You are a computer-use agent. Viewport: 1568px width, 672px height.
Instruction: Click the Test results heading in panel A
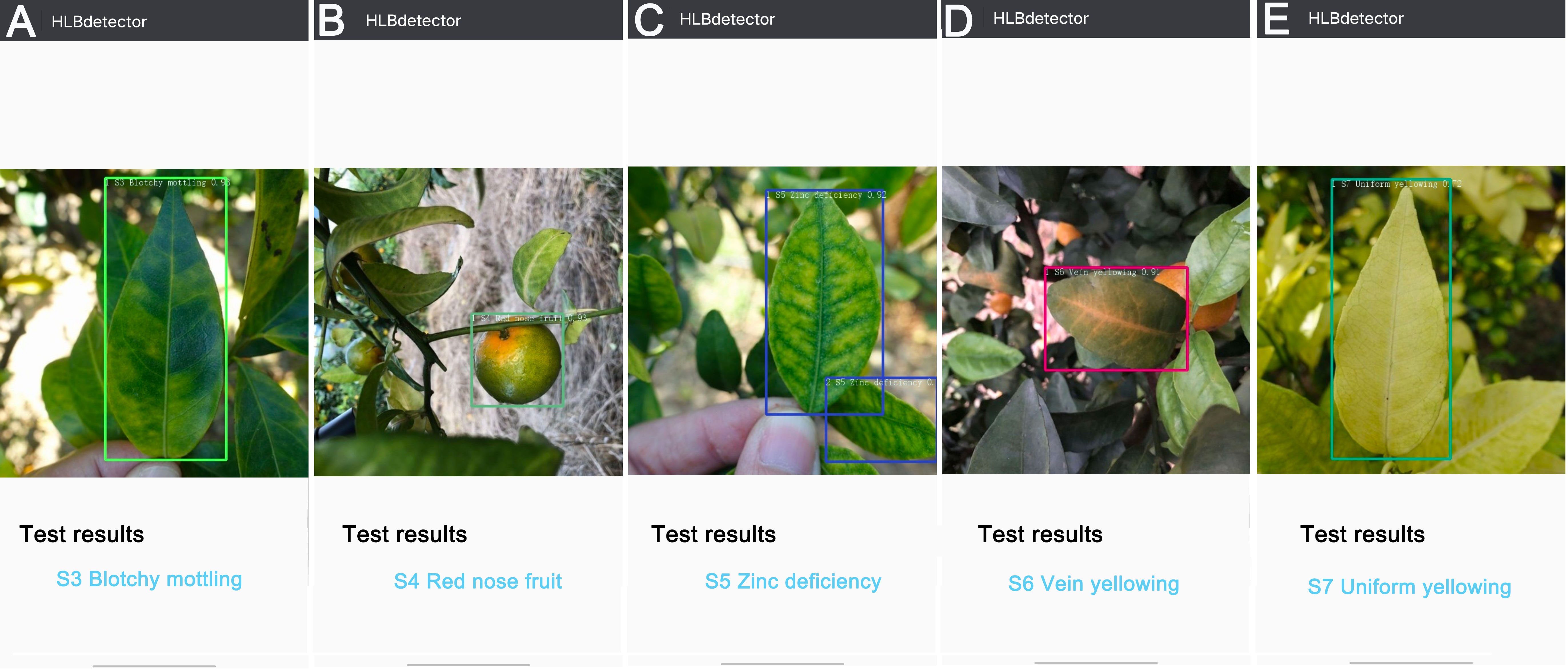(x=82, y=534)
